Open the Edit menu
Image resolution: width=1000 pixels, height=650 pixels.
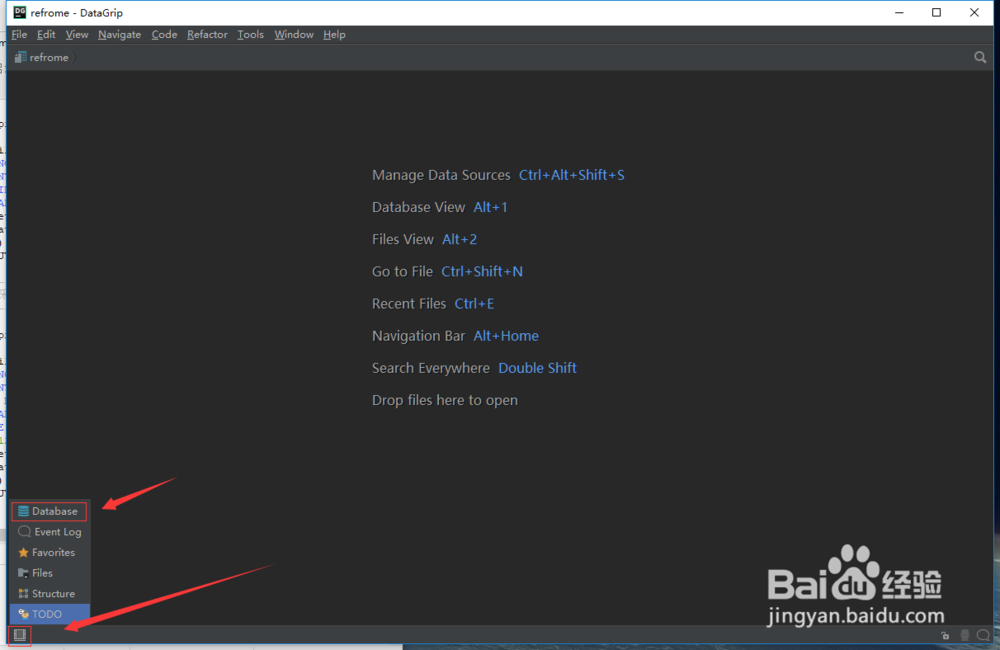point(46,34)
